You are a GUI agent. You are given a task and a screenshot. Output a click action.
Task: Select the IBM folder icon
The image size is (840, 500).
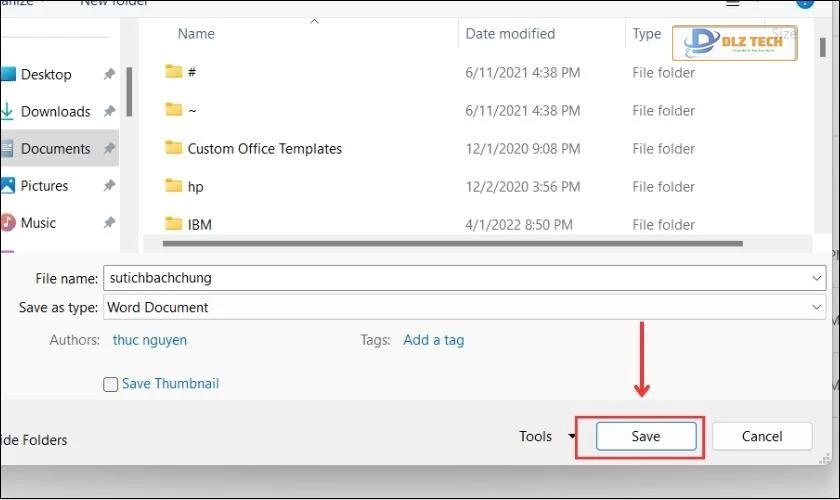[x=174, y=224]
